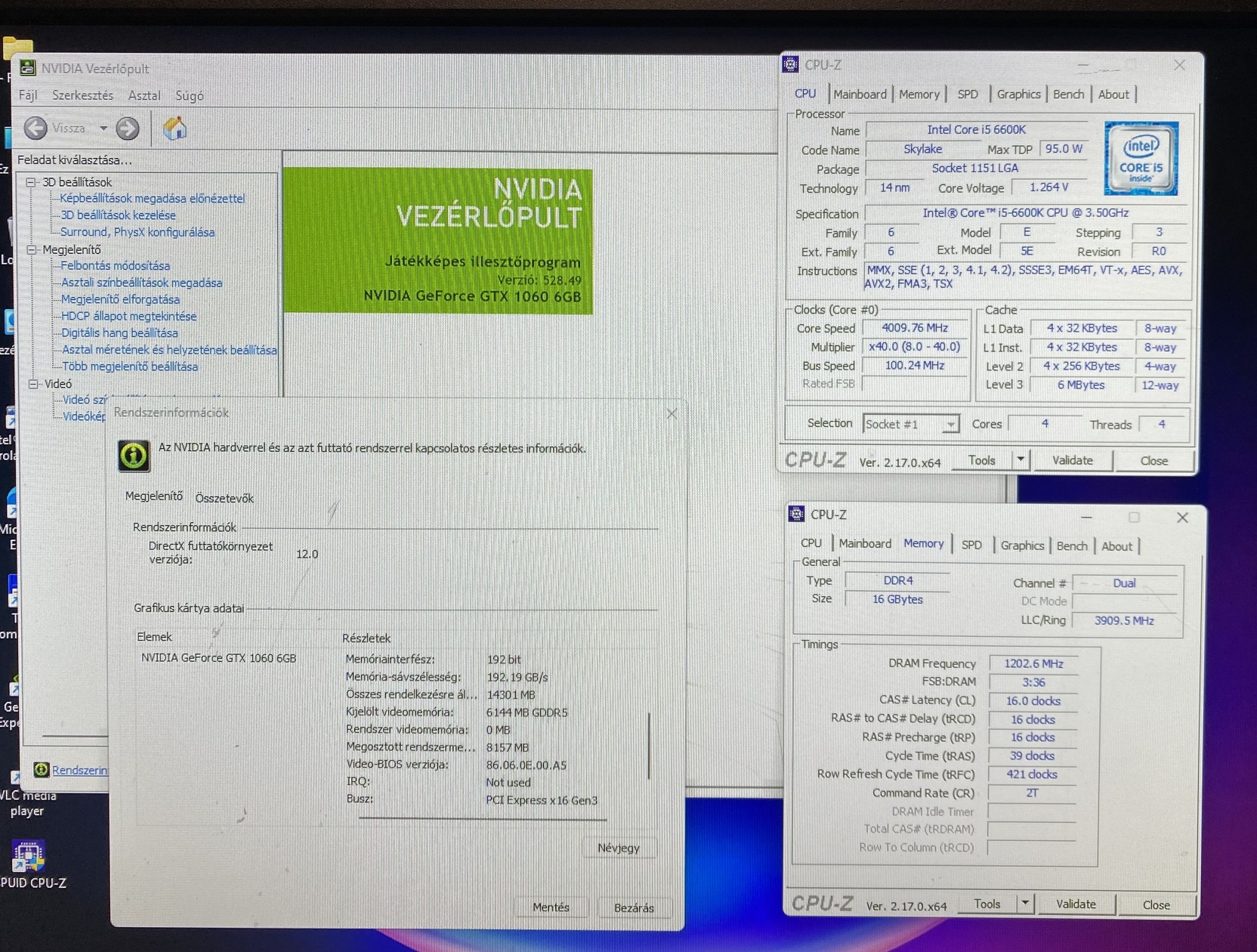
Task: Open HDCP állapot megtekintése
Action: tap(128, 316)
